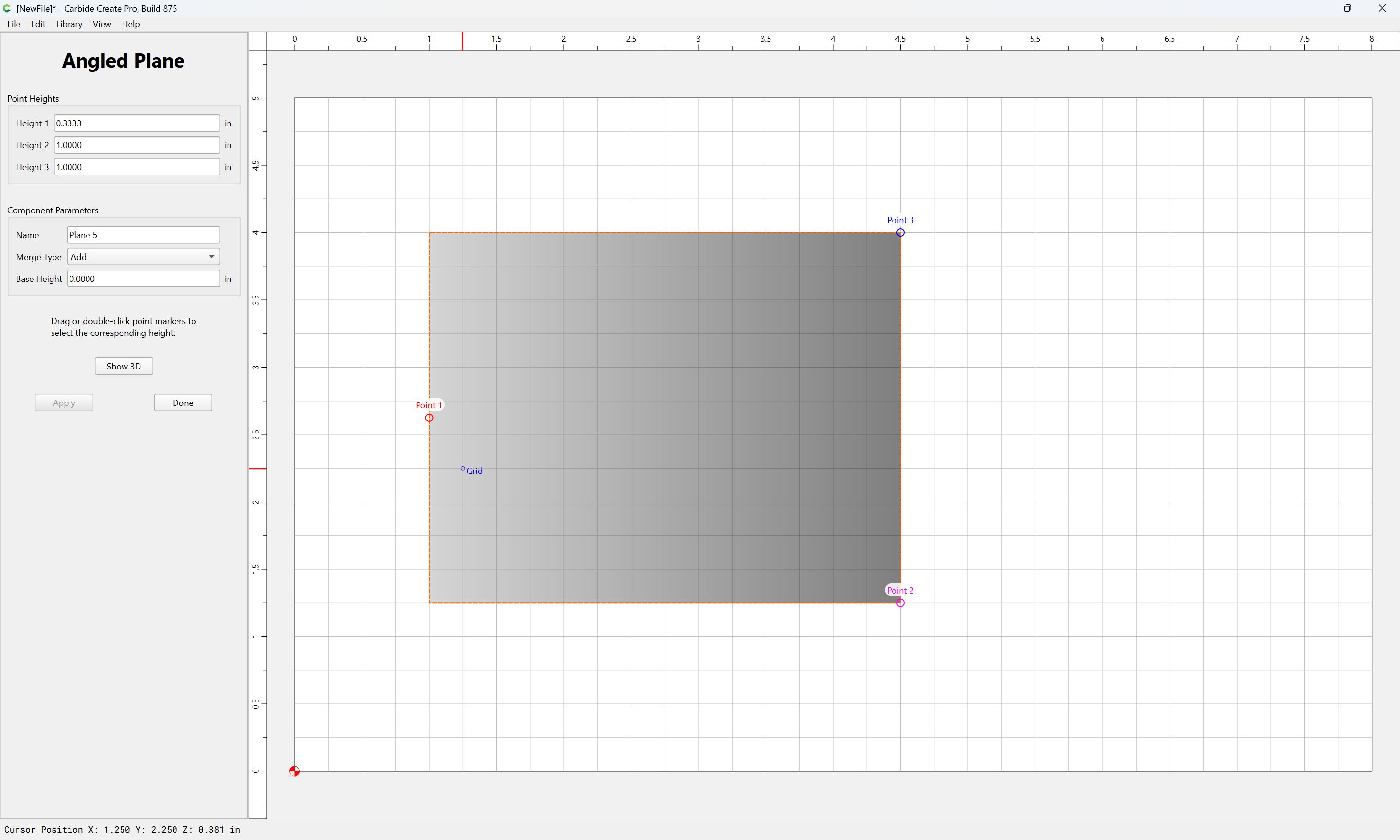Click the Point 2 magenta marker
This screenshot has height=840, width=1400.
click(900, 603)
